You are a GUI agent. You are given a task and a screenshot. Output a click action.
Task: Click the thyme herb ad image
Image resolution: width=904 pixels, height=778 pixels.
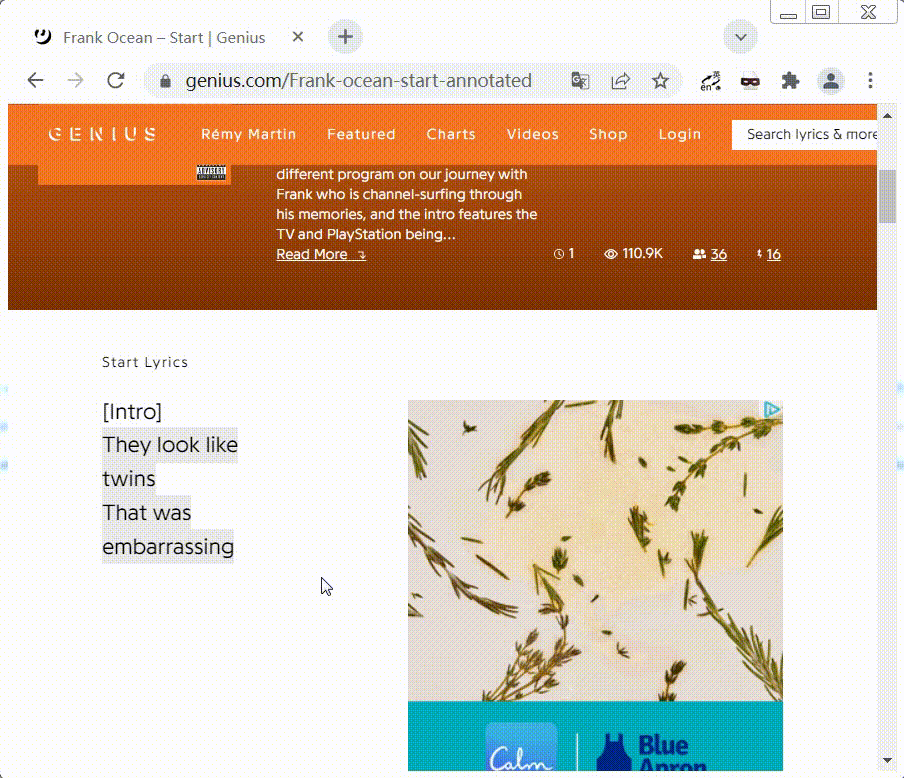click(595, 551)
